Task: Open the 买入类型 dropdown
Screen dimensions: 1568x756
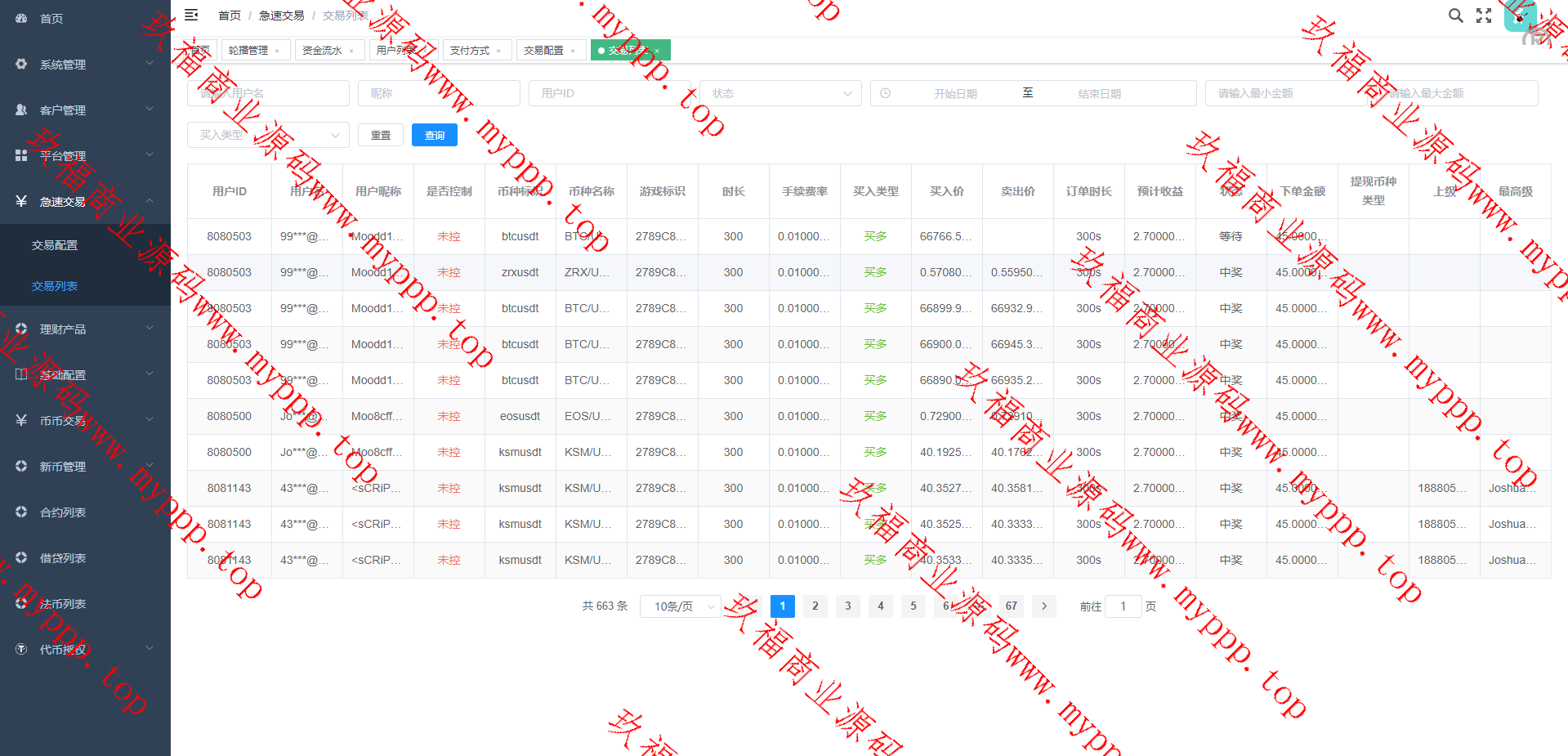Action: pyautogui.click(x=268, y=135)
